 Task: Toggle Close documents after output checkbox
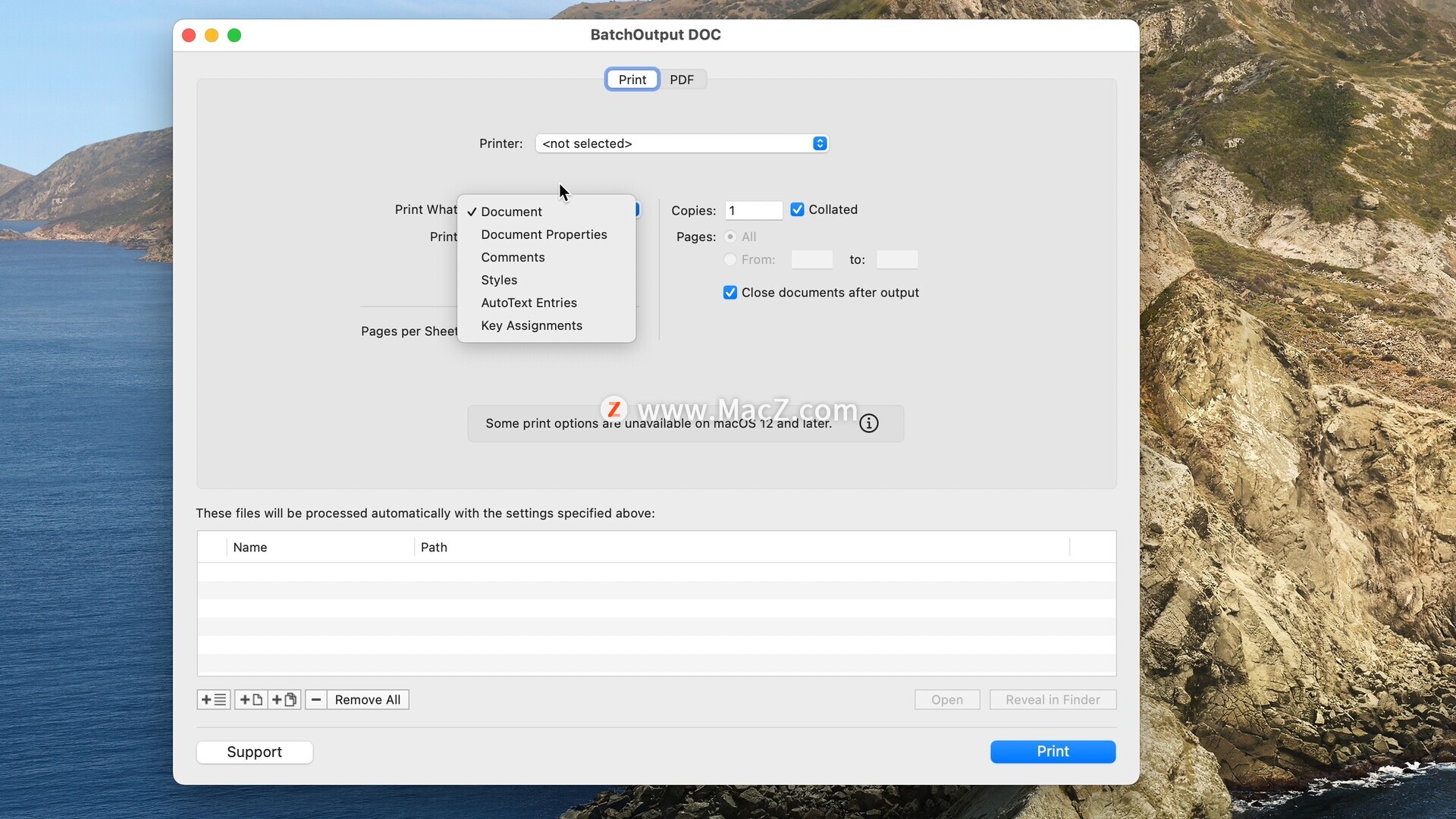pyautogui.click(x=730, y=293)
